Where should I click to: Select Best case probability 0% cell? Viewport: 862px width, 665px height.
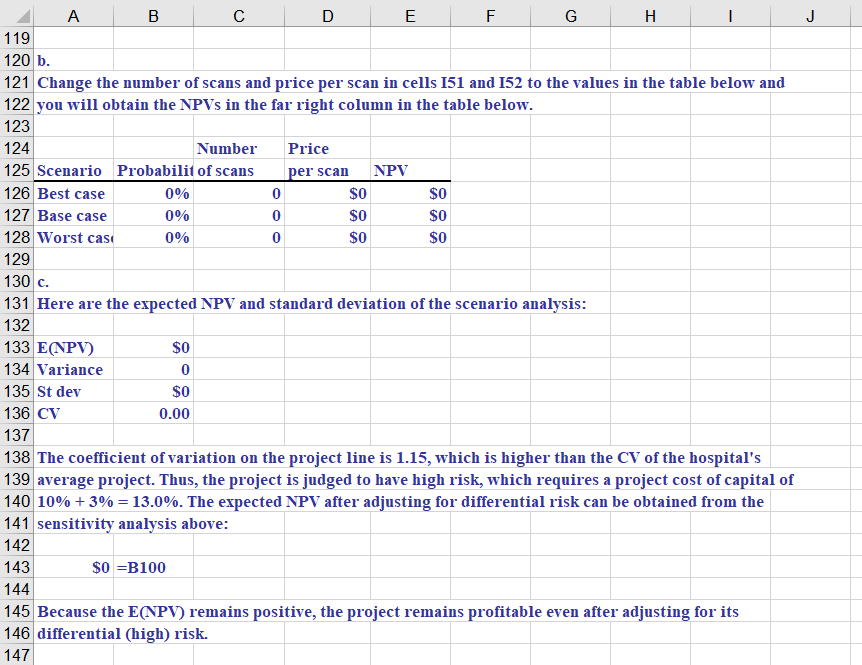(153, 193)
